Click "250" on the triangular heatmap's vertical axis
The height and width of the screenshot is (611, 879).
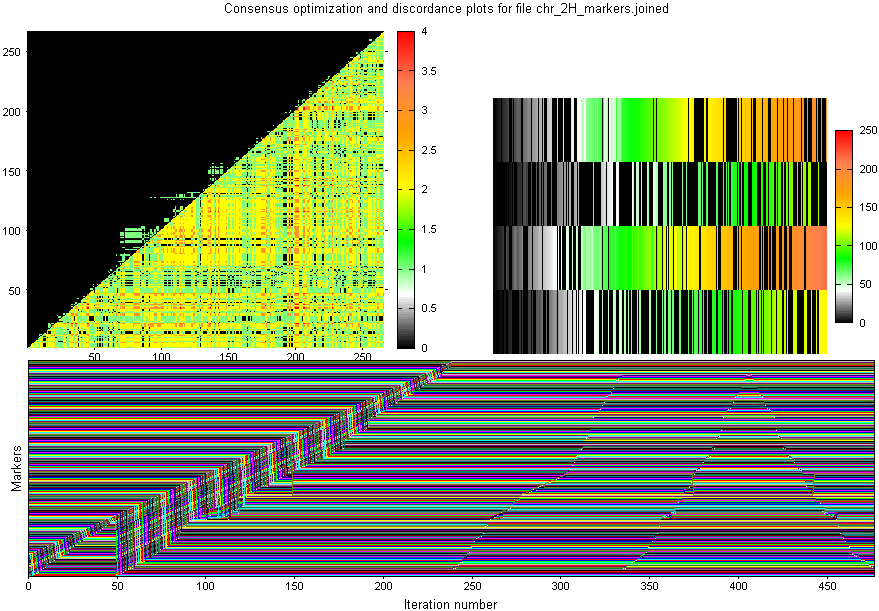12,52
